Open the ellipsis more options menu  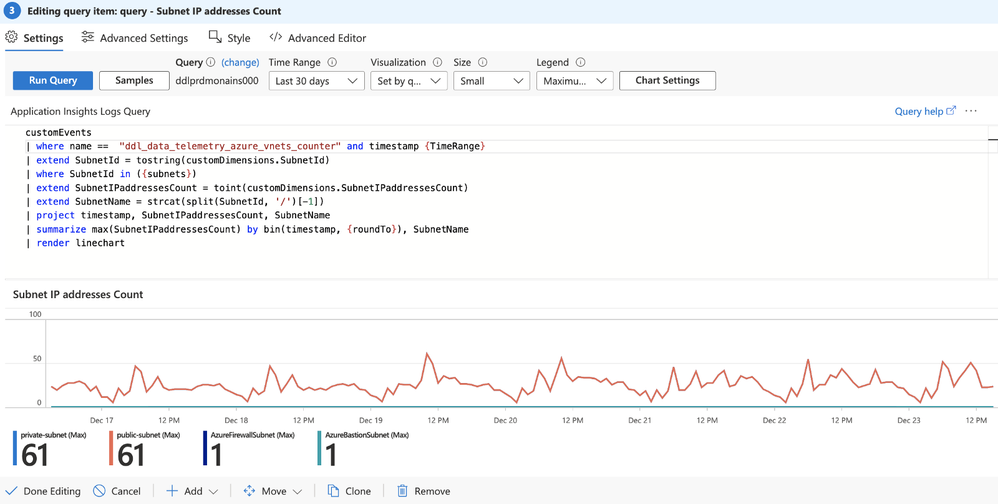pos(971,111)
